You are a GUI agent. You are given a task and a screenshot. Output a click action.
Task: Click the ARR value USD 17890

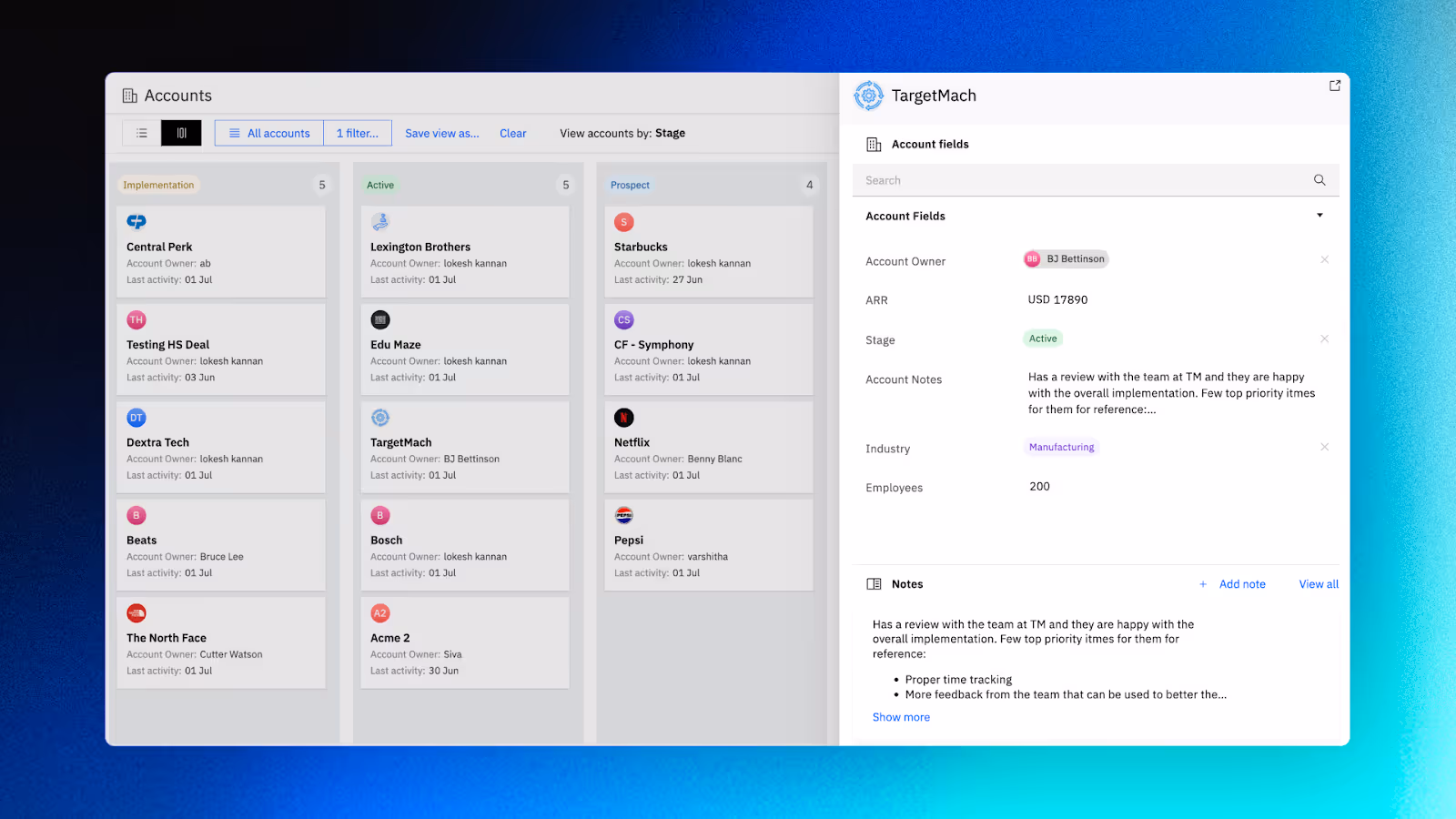[x=1057, y=299]
